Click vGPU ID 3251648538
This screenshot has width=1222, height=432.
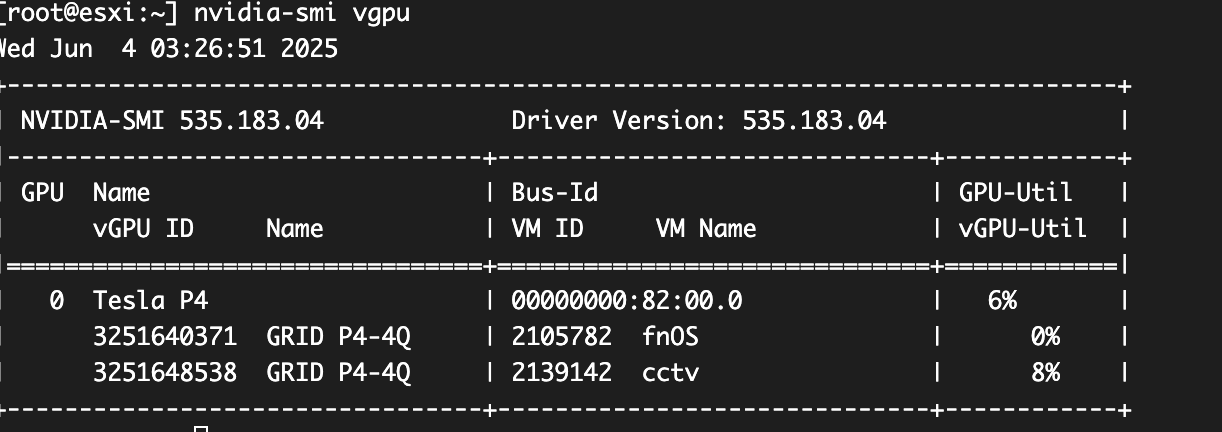165,372
